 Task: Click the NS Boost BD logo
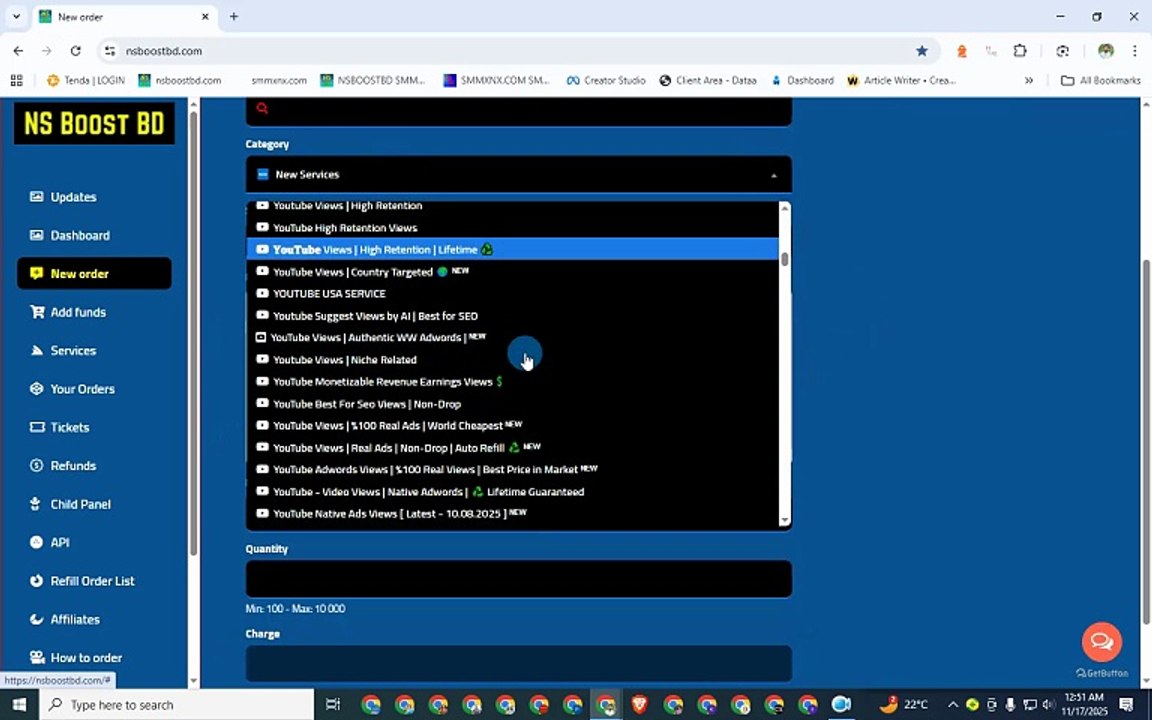[x=94, y=123]
